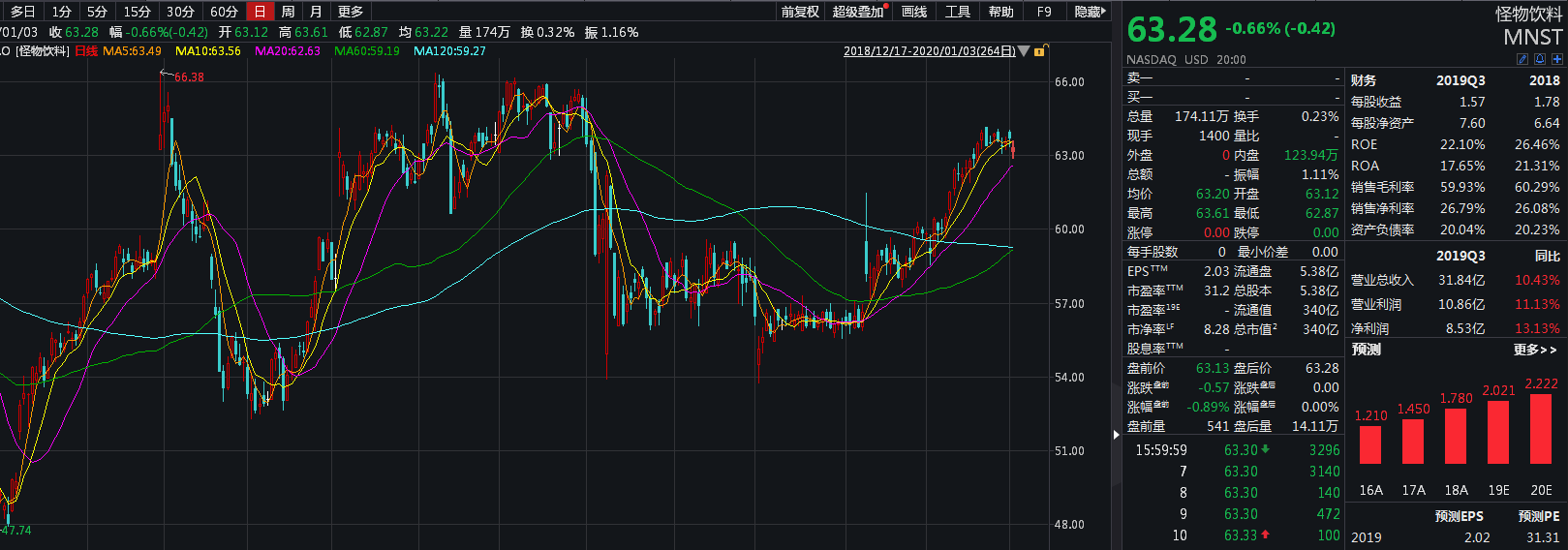Switch to the 周 weekly chart tab
The image size is (1568, 550).
[288, 12]
